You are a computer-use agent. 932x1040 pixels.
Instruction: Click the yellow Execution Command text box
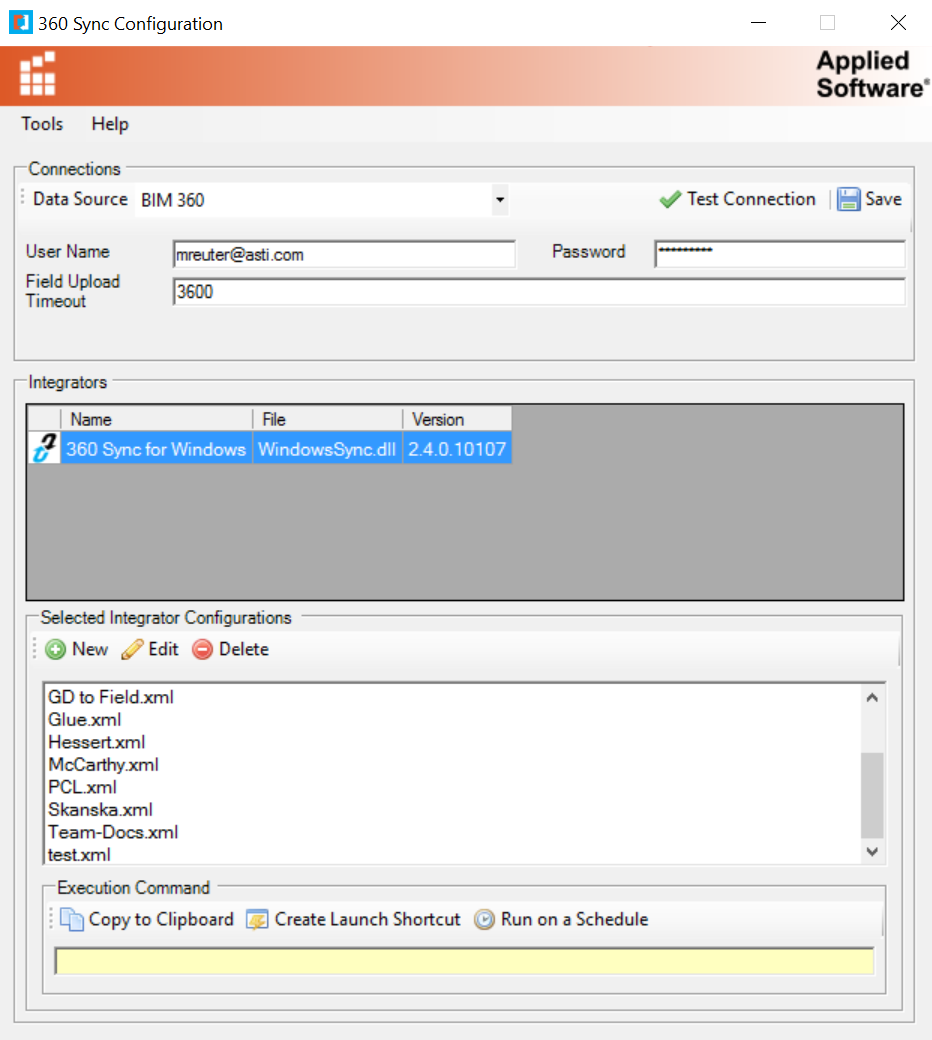point(464,961)
